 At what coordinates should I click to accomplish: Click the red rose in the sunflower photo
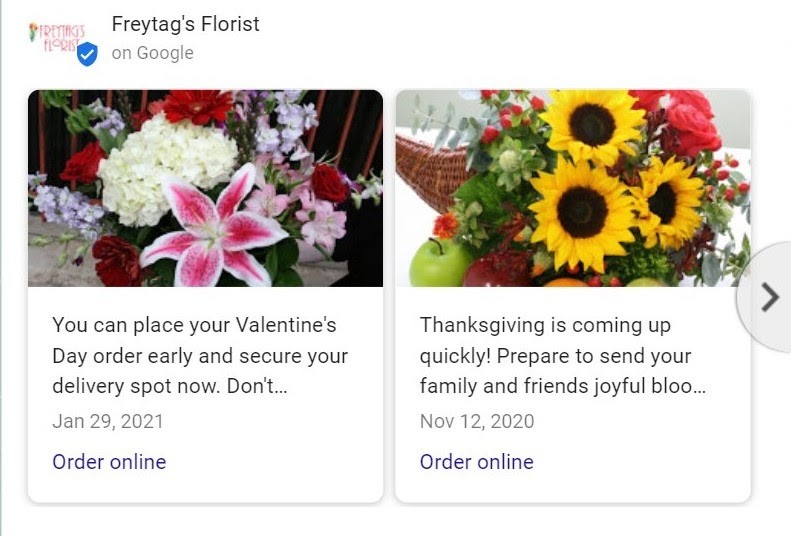coord(692,125)
